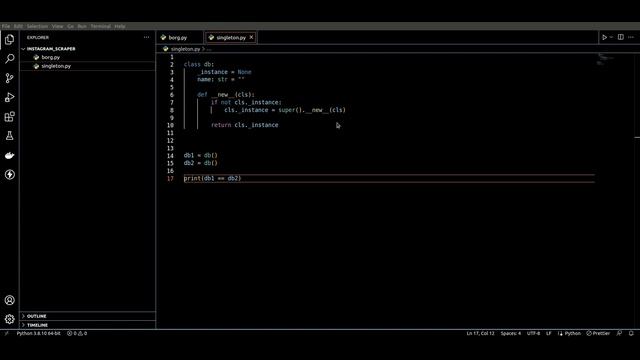
Task: Click the name: str = "" line
Action: pyautogui.click(x=221, y=80)
